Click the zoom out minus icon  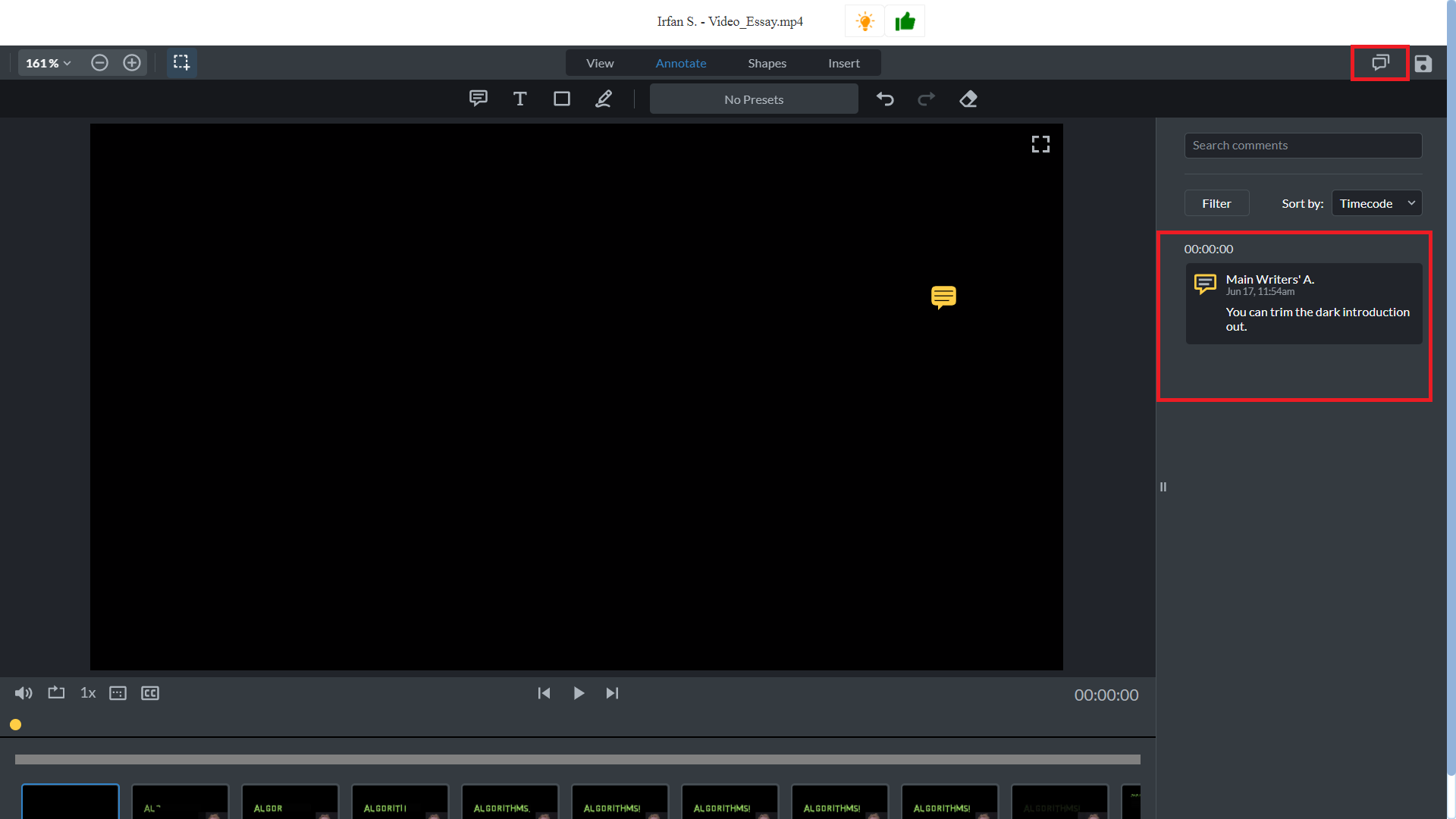99,63
